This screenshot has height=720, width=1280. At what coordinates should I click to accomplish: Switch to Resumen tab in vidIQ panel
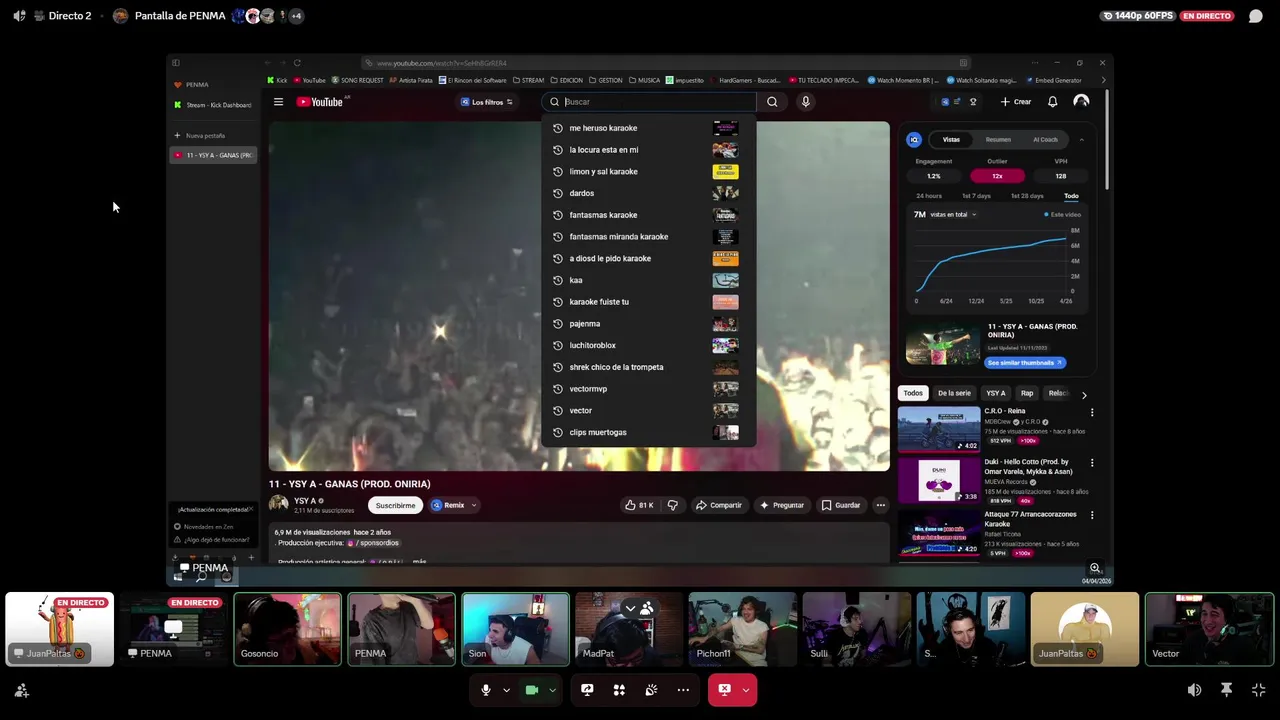pyautogui.click(x=998, y=140)
